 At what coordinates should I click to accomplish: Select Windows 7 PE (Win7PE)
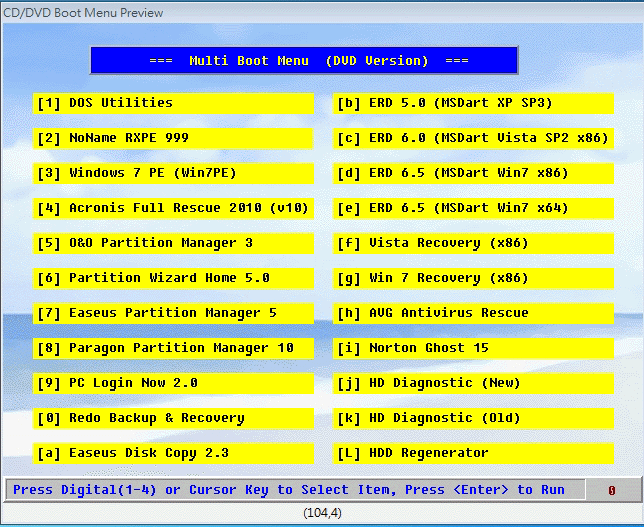pos(173,173)
